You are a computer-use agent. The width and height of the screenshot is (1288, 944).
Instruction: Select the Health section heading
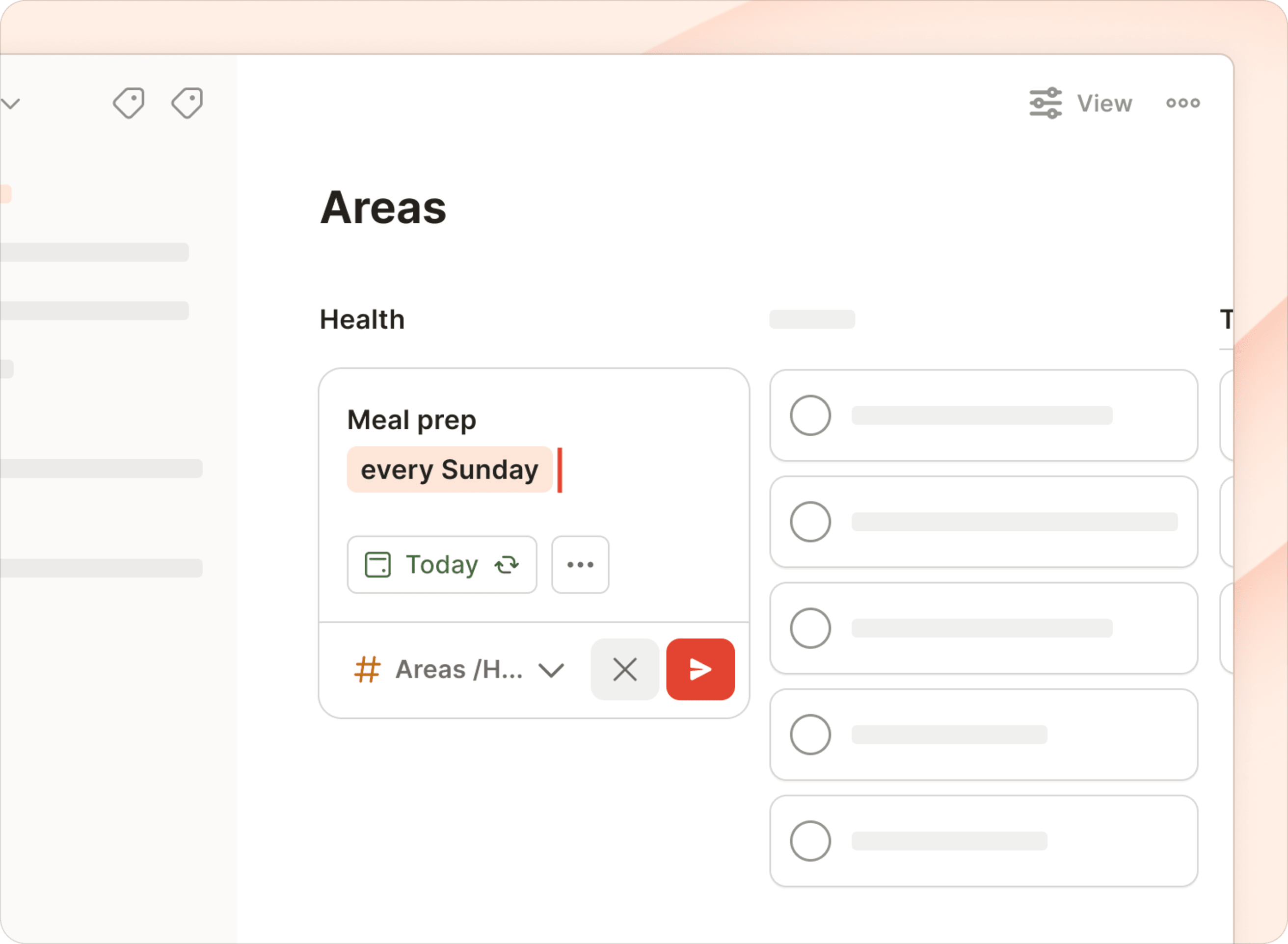click(362, 319)
